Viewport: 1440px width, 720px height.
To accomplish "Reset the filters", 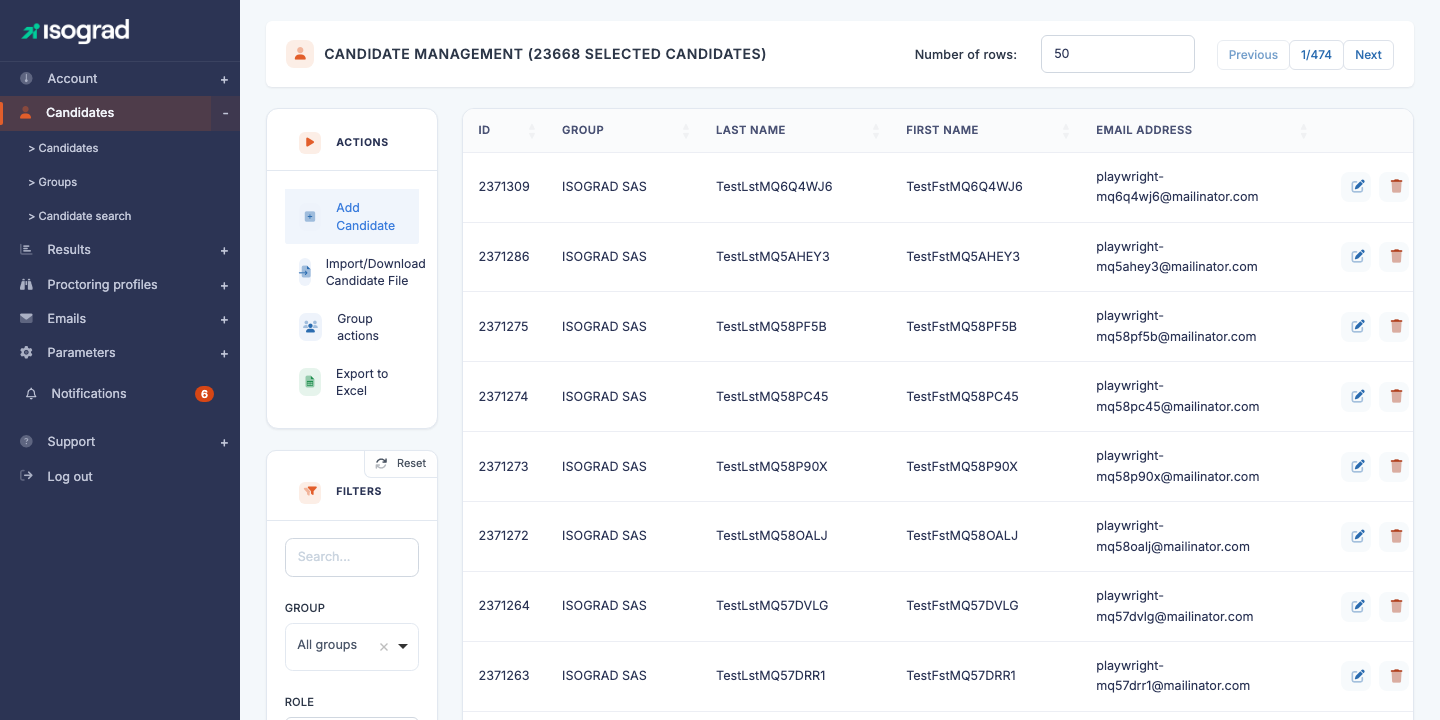I will point(401,463).
